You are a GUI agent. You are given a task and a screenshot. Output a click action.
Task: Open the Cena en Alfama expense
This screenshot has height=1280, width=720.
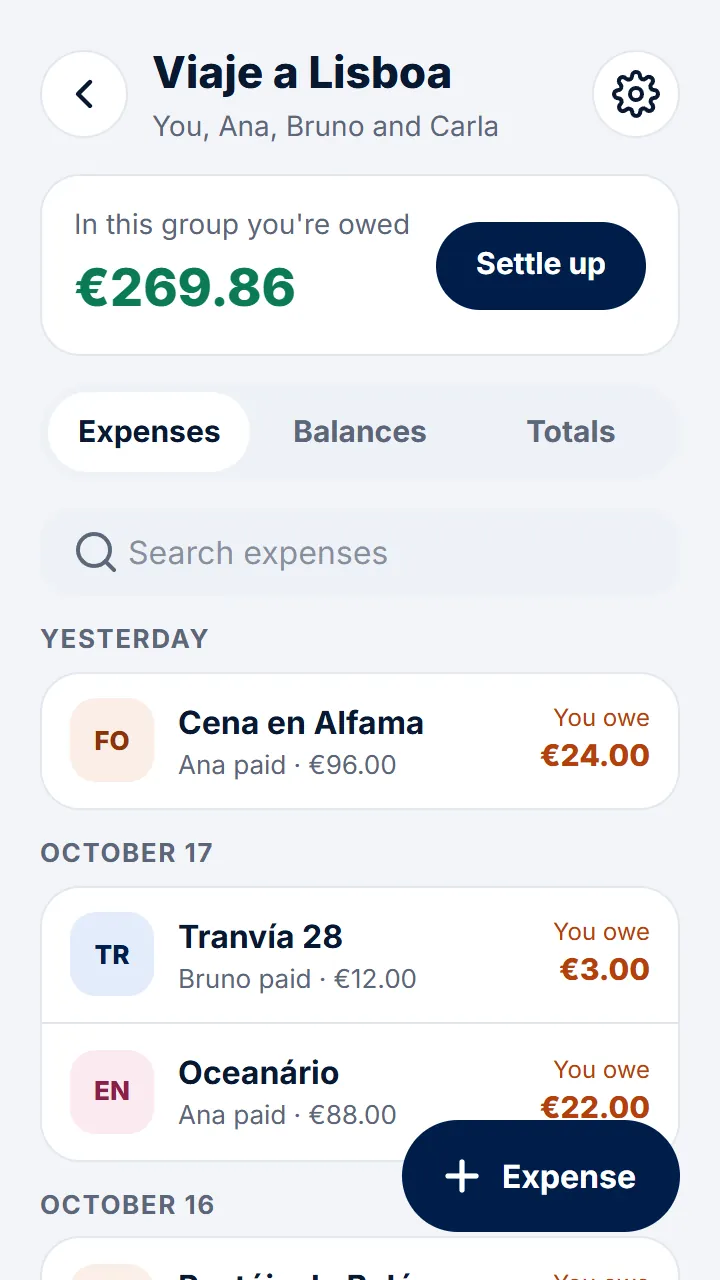click(360, 741)
